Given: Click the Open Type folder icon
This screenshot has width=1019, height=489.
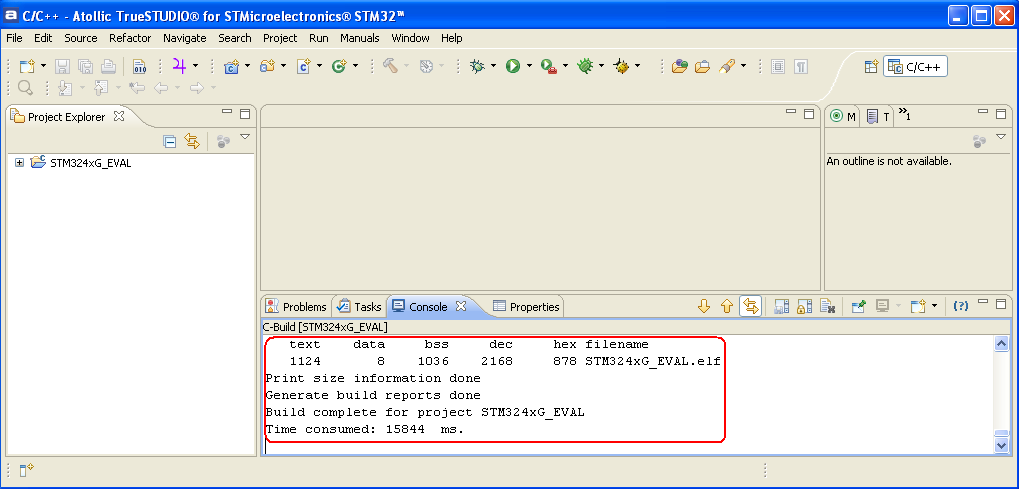Looking at the screenshot, I should [679, 66].
